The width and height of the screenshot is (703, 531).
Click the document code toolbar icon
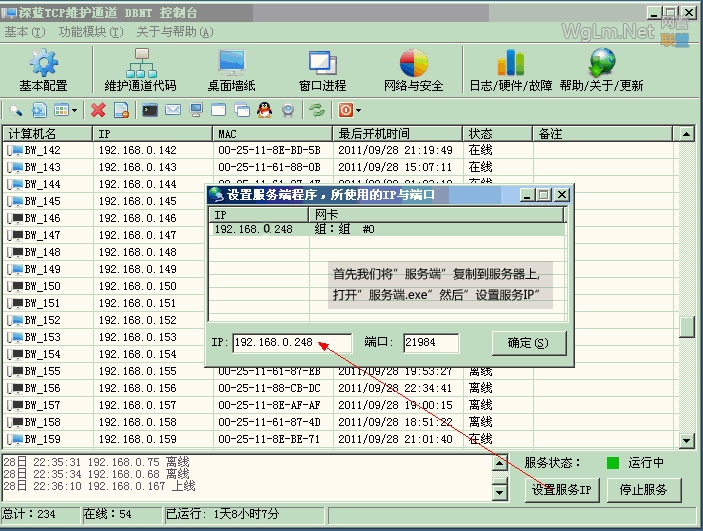click(x=39, y=110)
